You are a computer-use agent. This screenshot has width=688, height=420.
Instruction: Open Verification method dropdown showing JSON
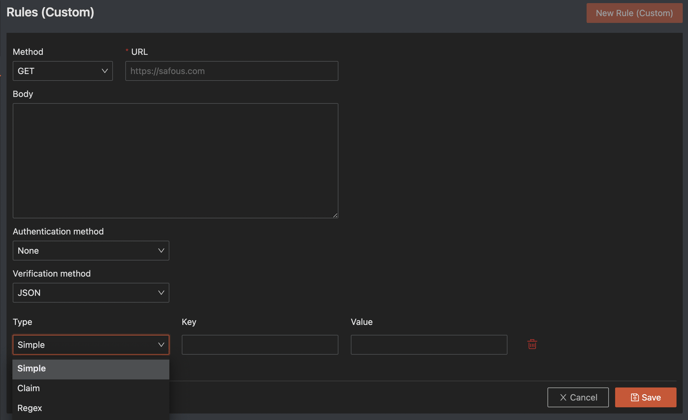pyautogui.click(x=90, y=293)
